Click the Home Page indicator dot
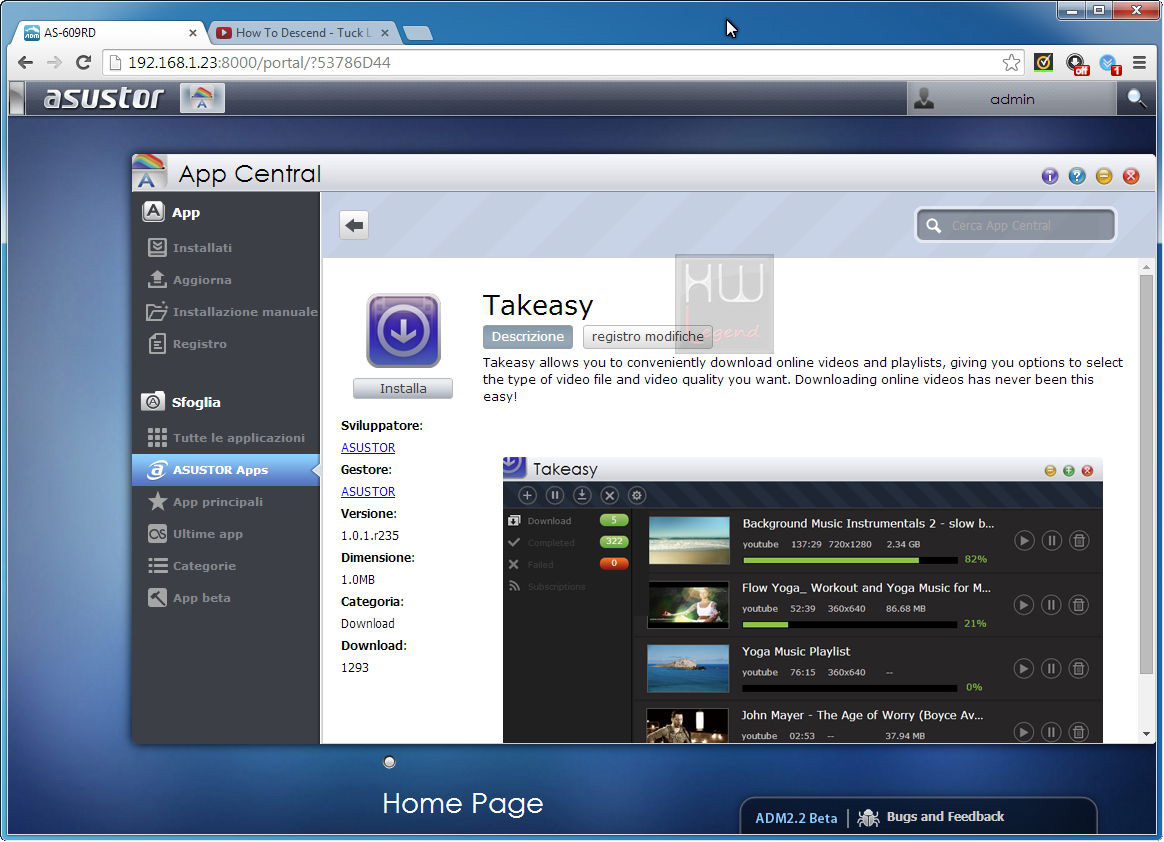The width and height of the screenshot is (1164, 842). point(389,762)
